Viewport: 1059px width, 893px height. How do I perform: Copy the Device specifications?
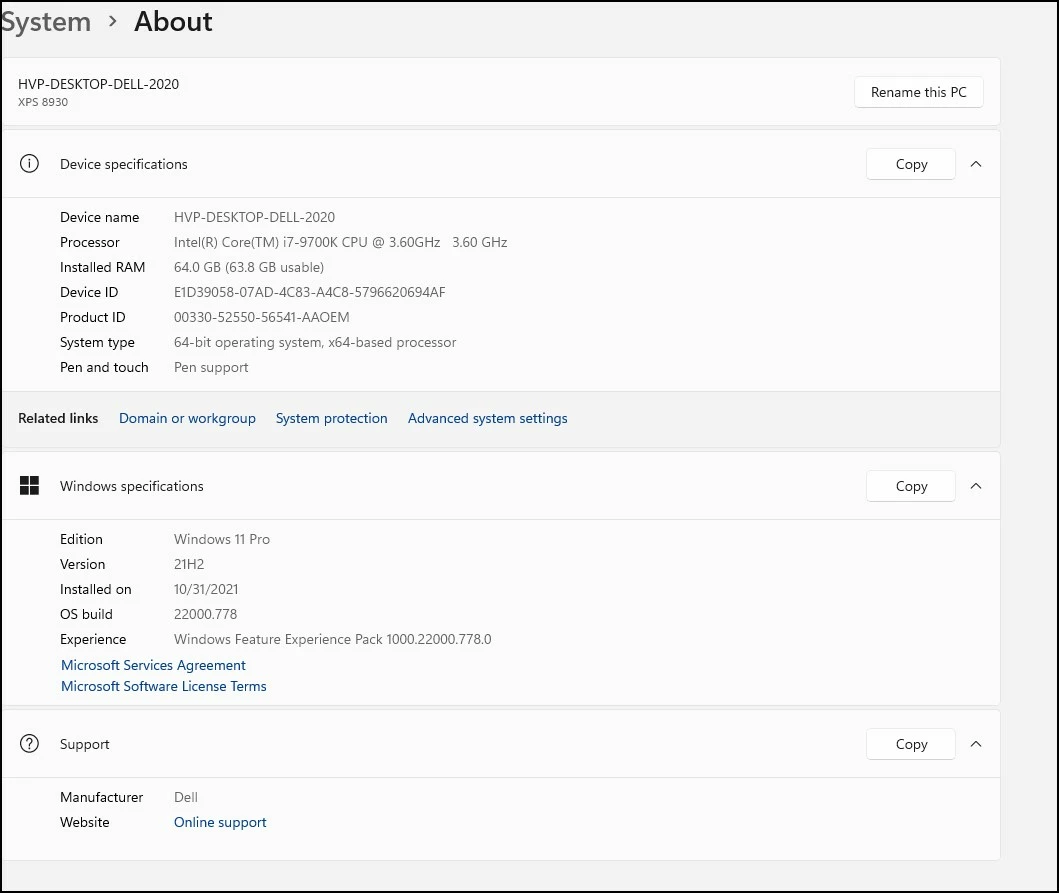click(x=911, y=164)
